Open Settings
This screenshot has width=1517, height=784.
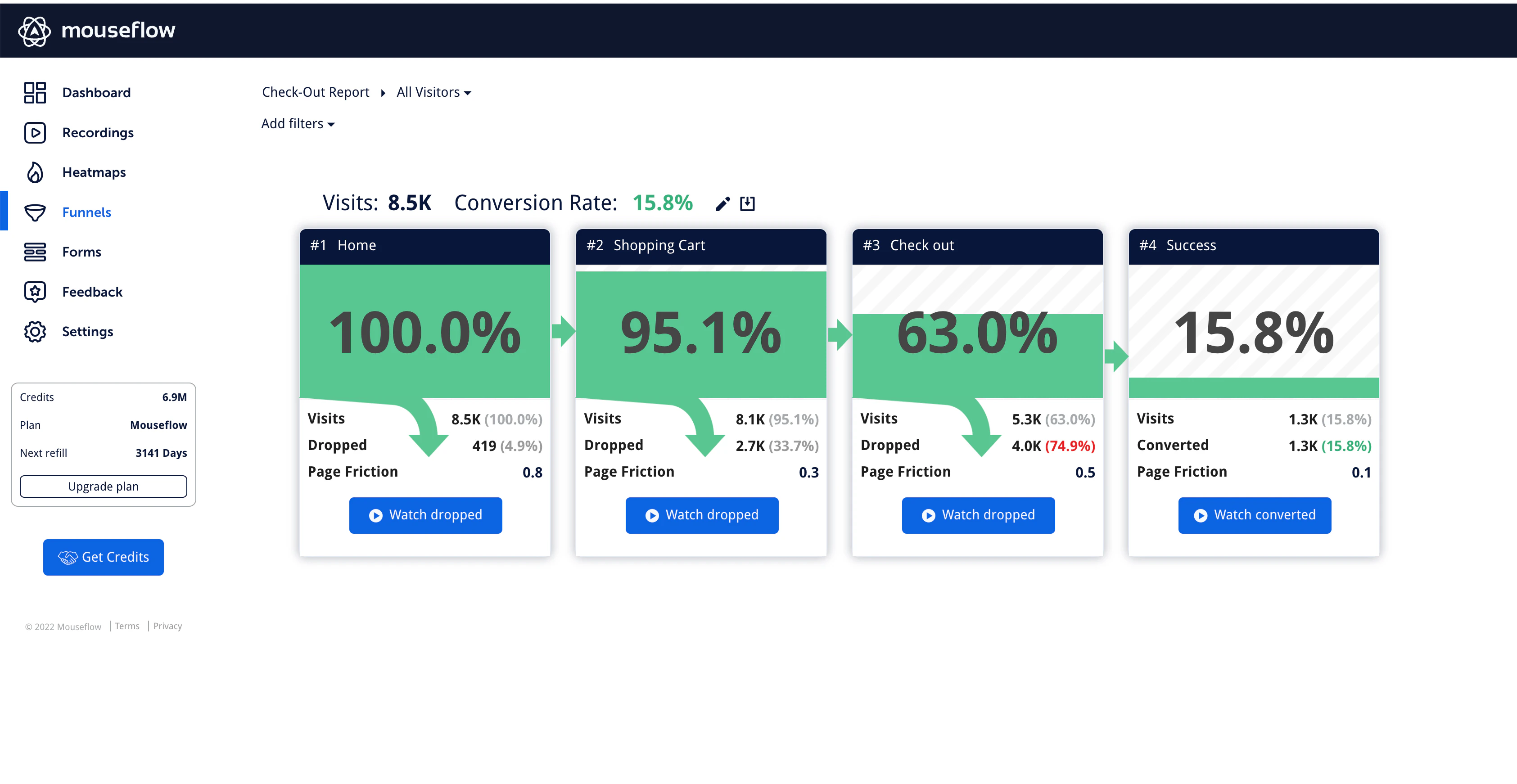tap(87, 331)
